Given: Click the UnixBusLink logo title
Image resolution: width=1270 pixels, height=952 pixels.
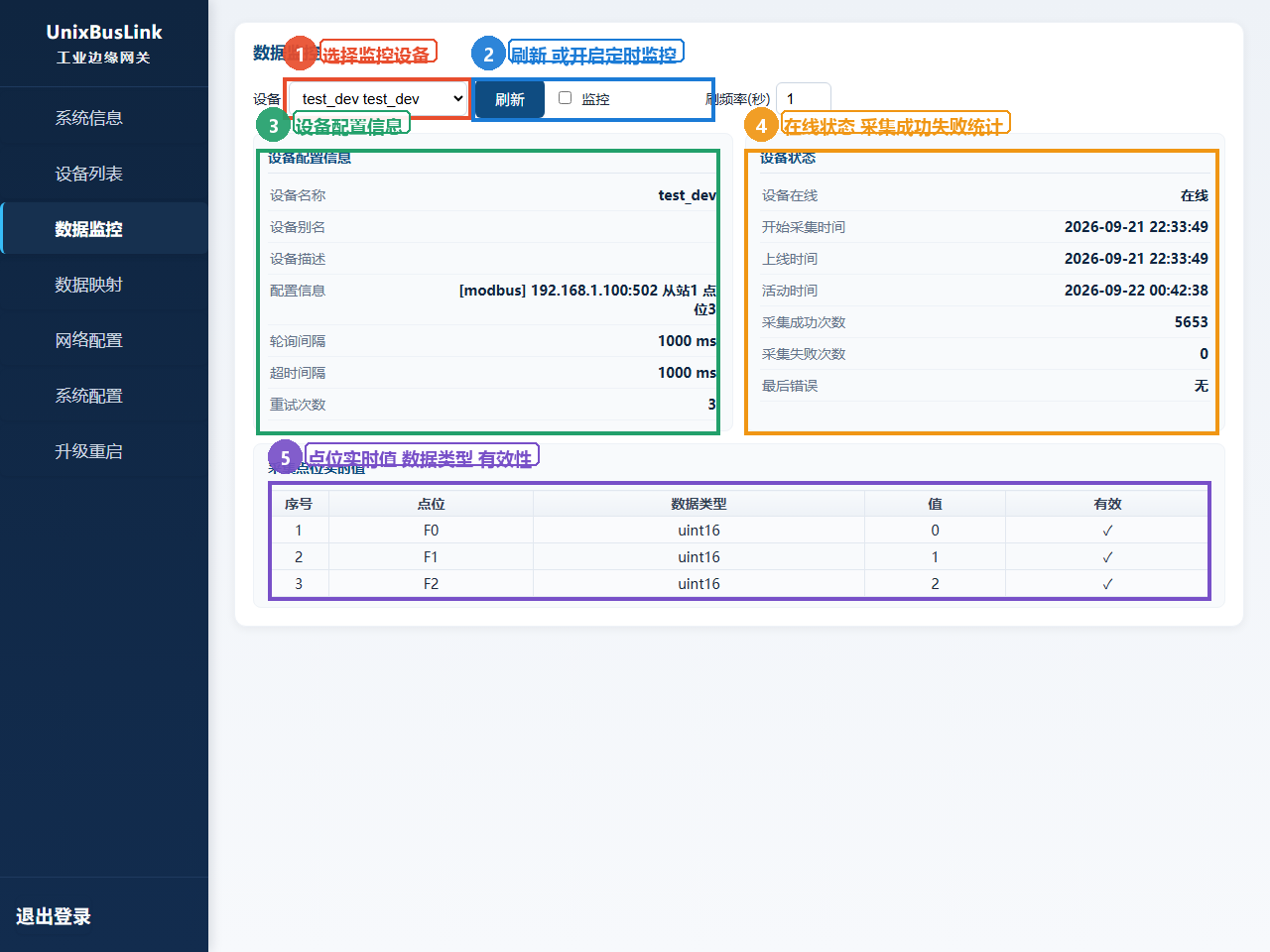Looking at the screenshot, I should pyautogui.click(x=104, y=32).
